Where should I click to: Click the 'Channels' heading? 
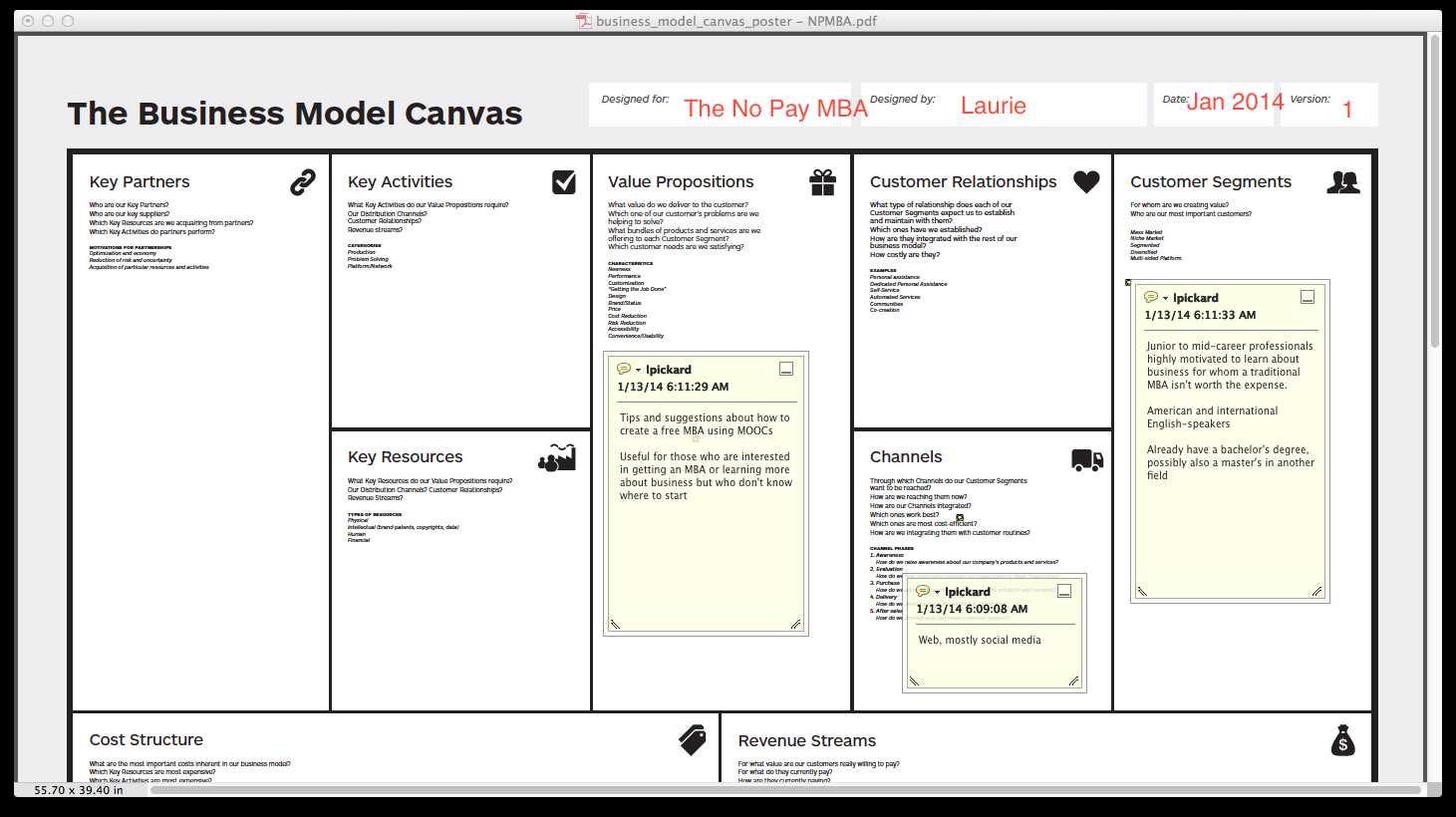pos(906,456)
